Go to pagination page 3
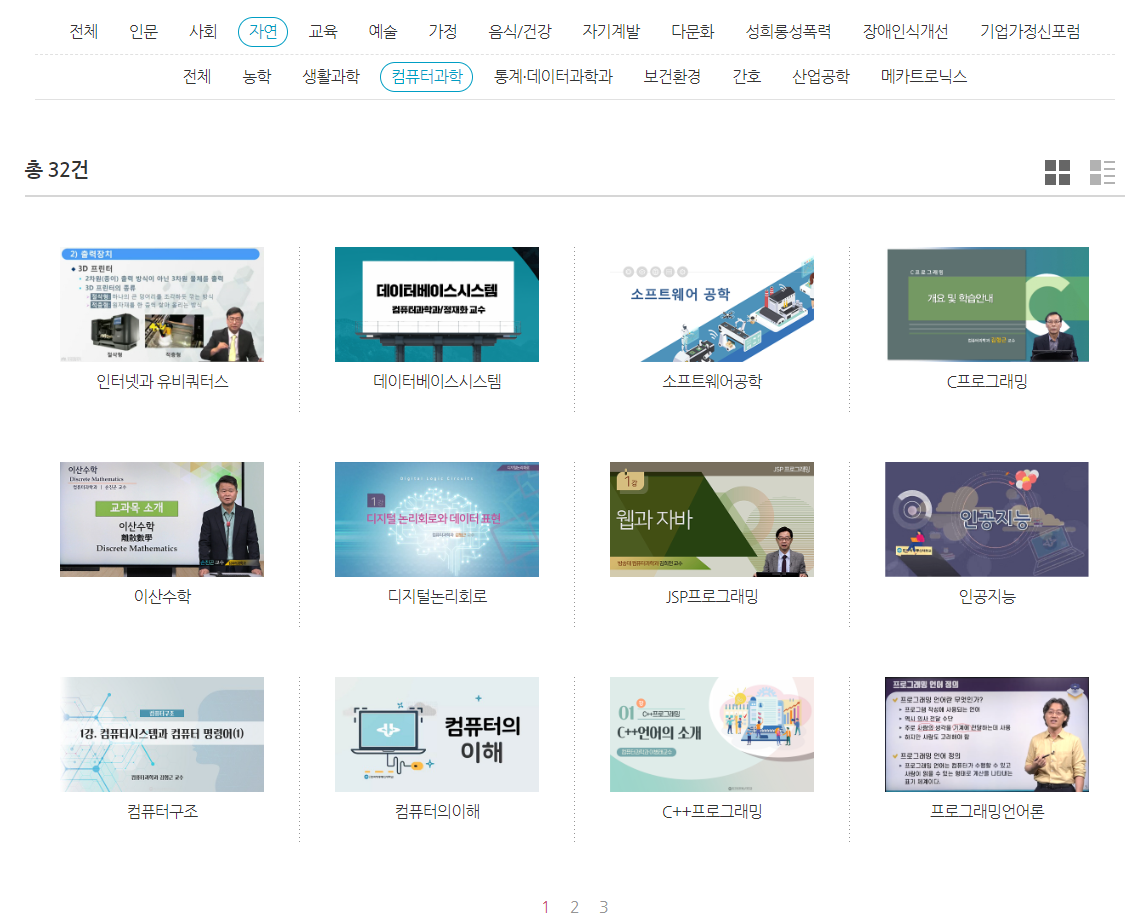The height and width of the screenshot is (924, 1141). pyautogui.click(x=603, y=907)
